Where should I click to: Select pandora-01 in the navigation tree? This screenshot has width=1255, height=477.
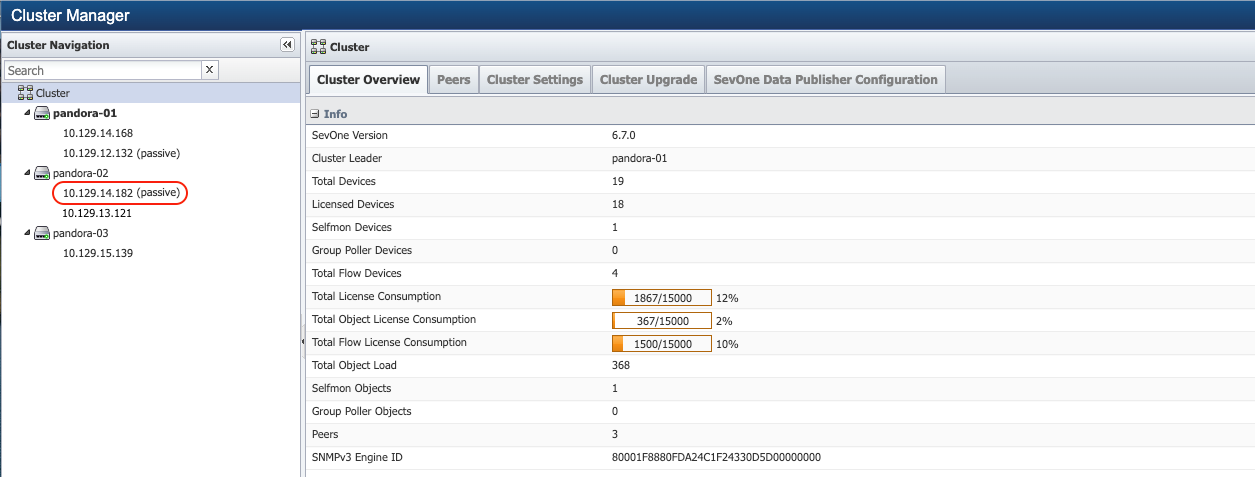coord(85,113)
